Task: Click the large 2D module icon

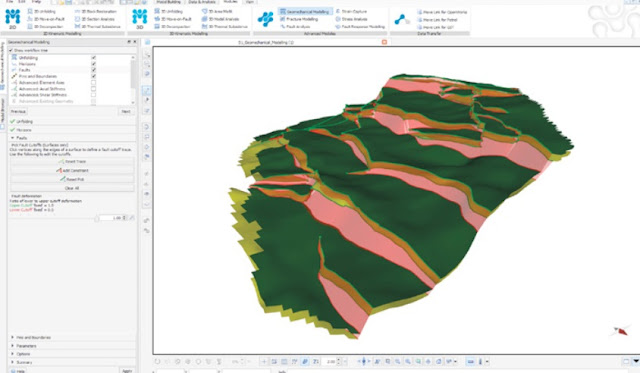Action: coord(13,18)
